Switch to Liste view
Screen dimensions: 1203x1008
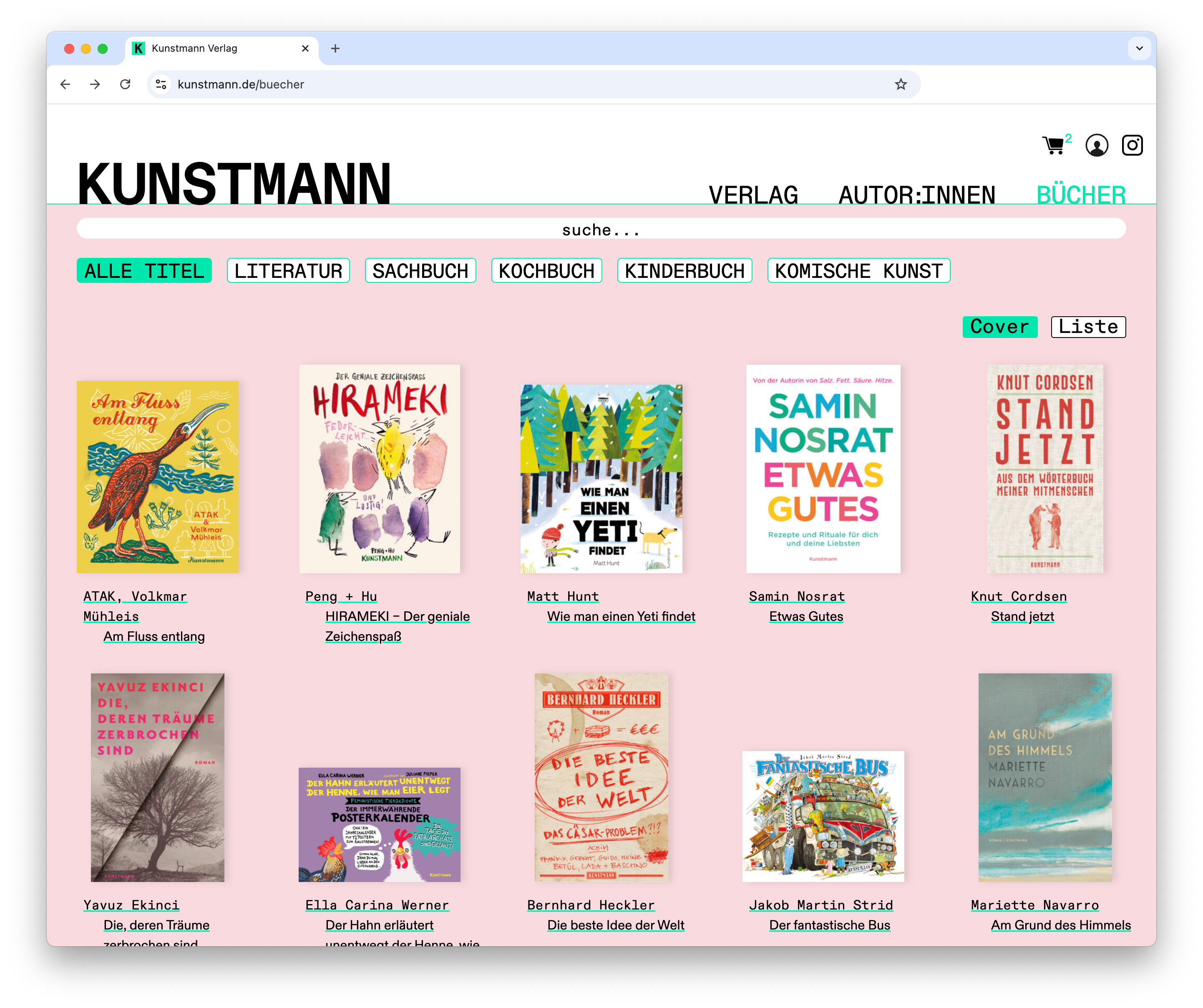point(1088,327)
